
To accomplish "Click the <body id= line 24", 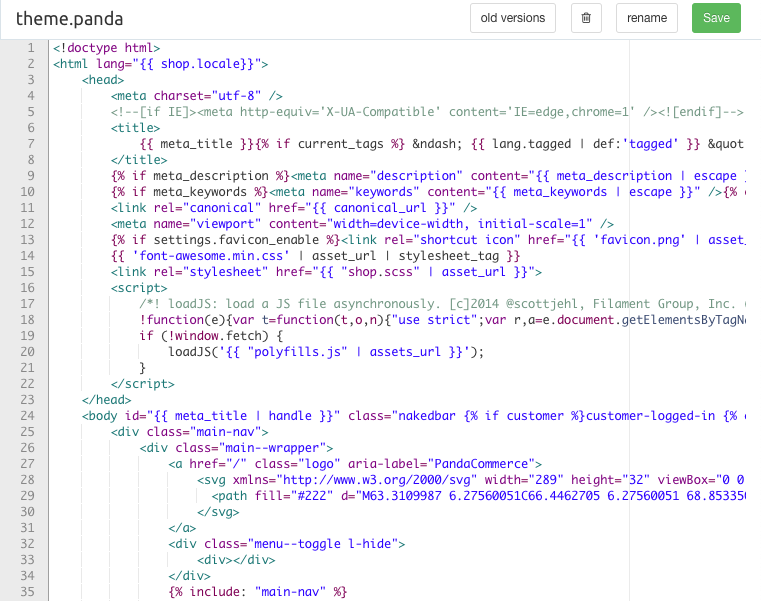I will [414, 417].
